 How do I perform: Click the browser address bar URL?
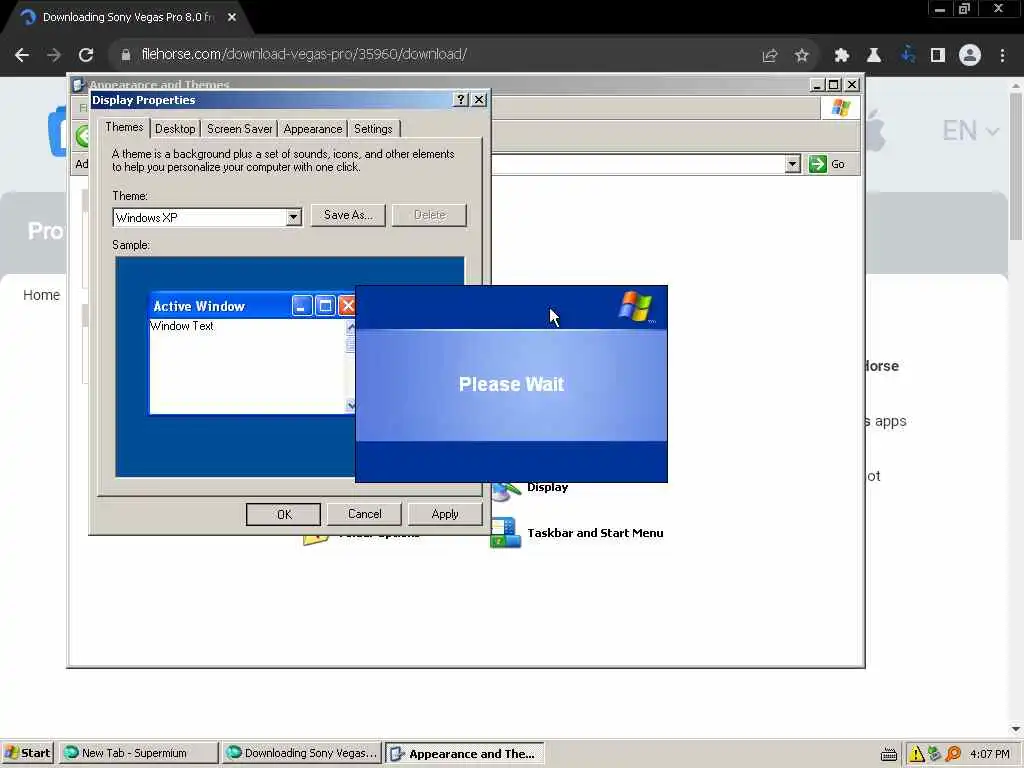coord(304,55)
